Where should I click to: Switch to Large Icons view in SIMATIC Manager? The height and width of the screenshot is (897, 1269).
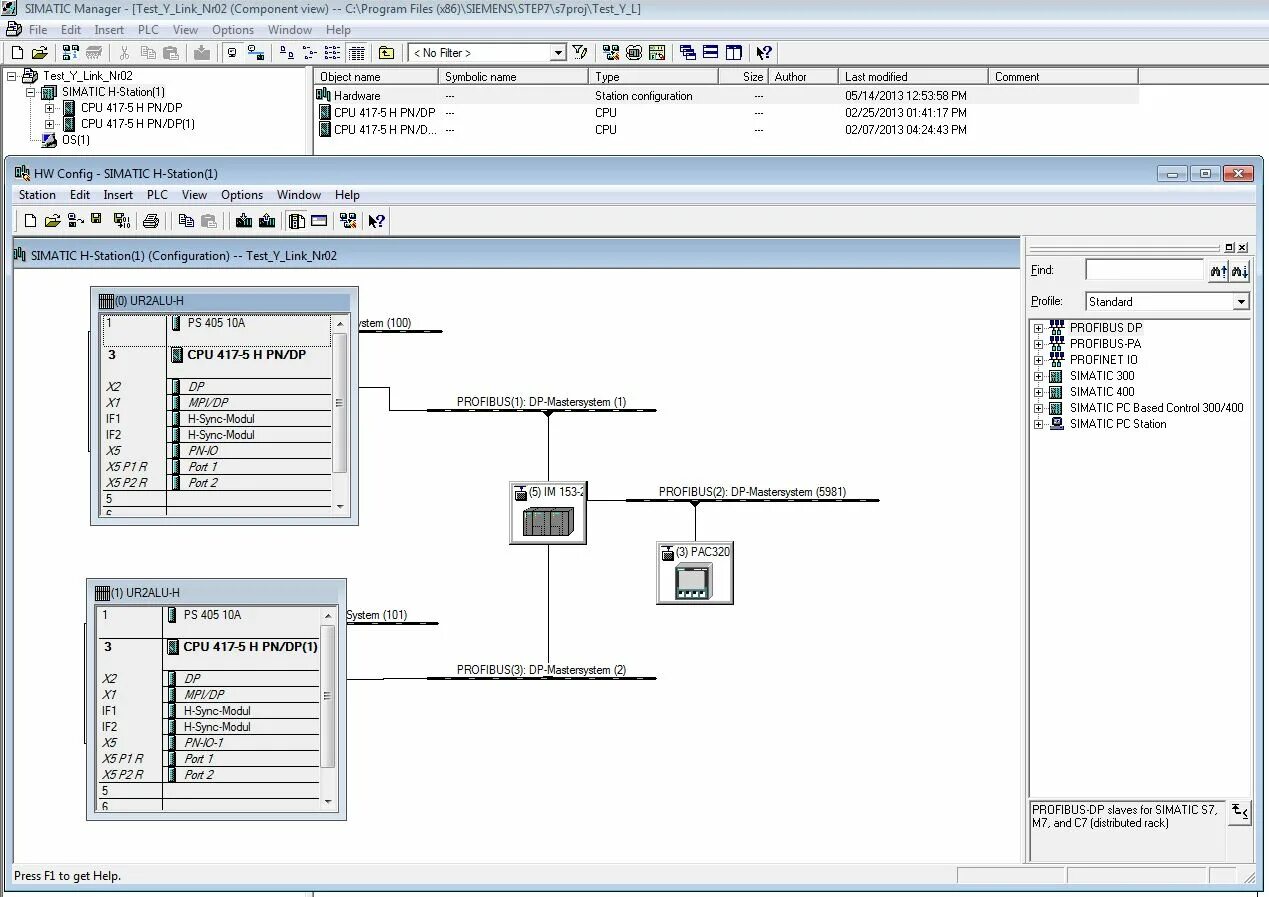(287, 52)
